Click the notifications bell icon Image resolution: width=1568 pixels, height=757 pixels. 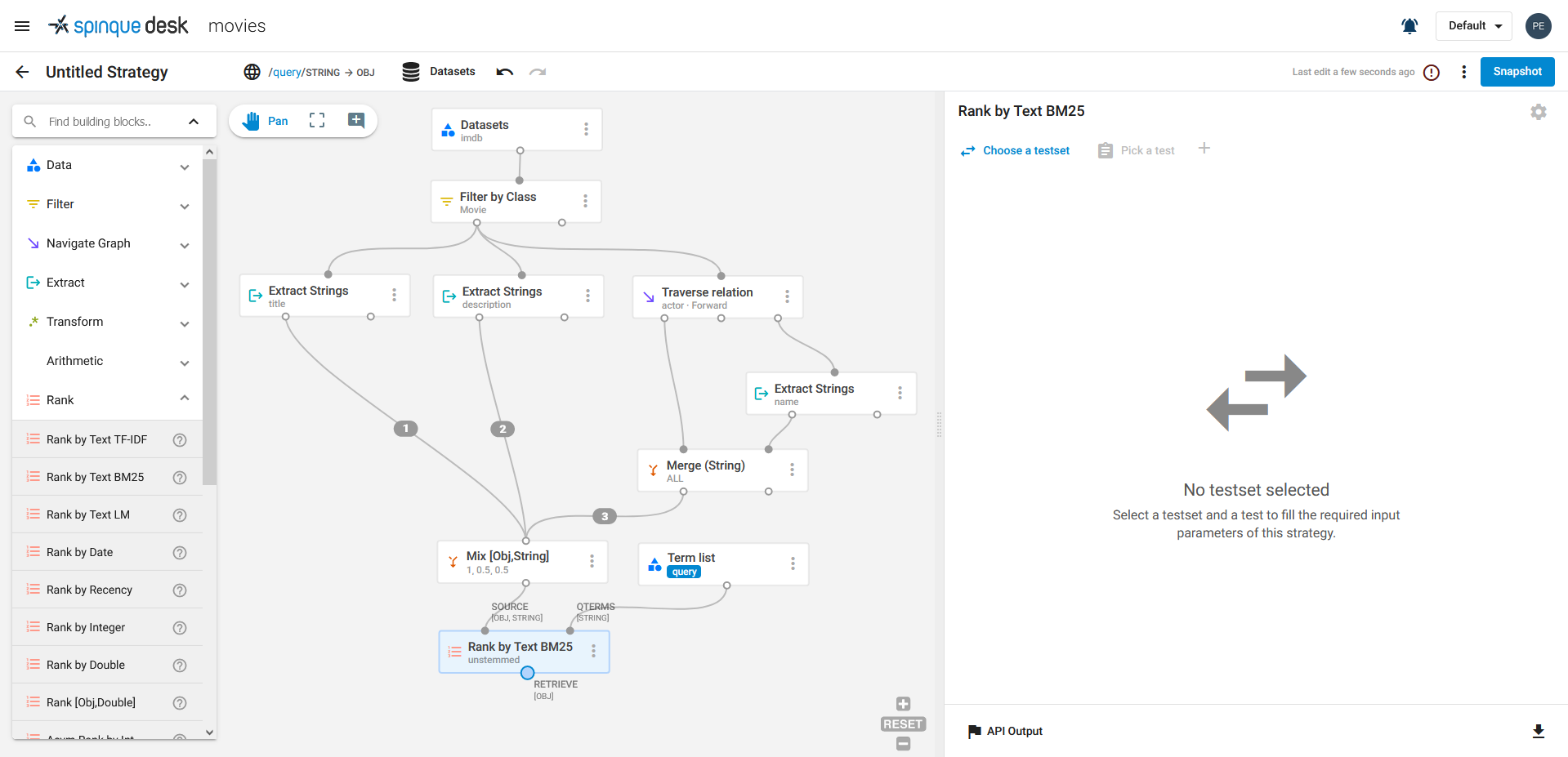(x=1409, y=26)
